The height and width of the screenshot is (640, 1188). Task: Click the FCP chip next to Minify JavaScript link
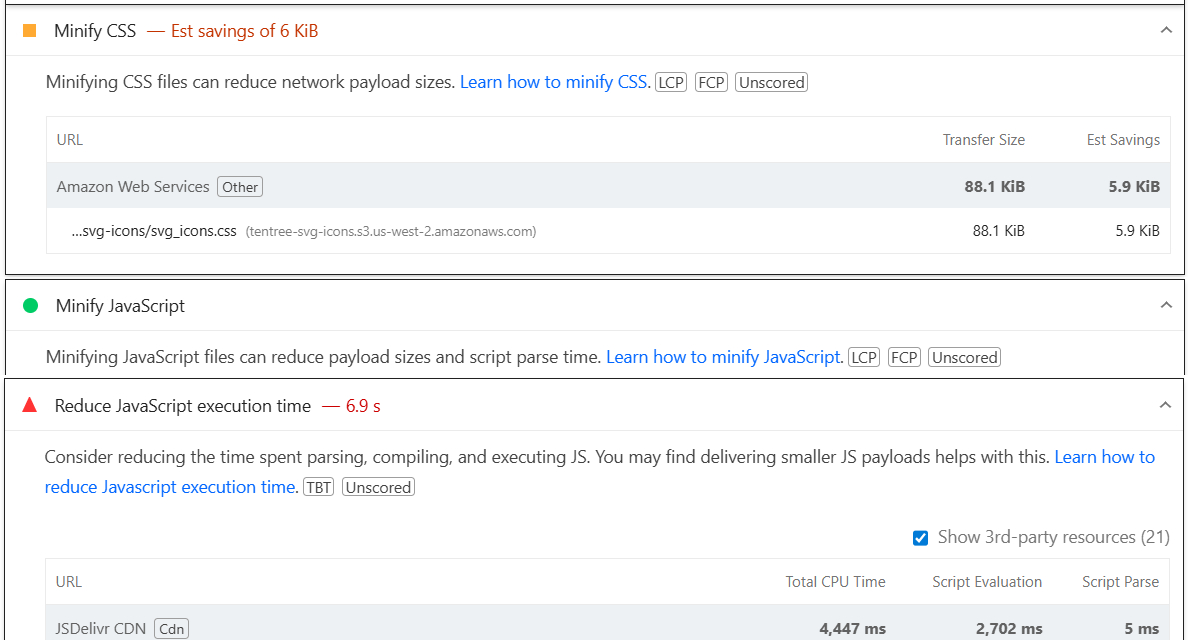click(903, 356)
